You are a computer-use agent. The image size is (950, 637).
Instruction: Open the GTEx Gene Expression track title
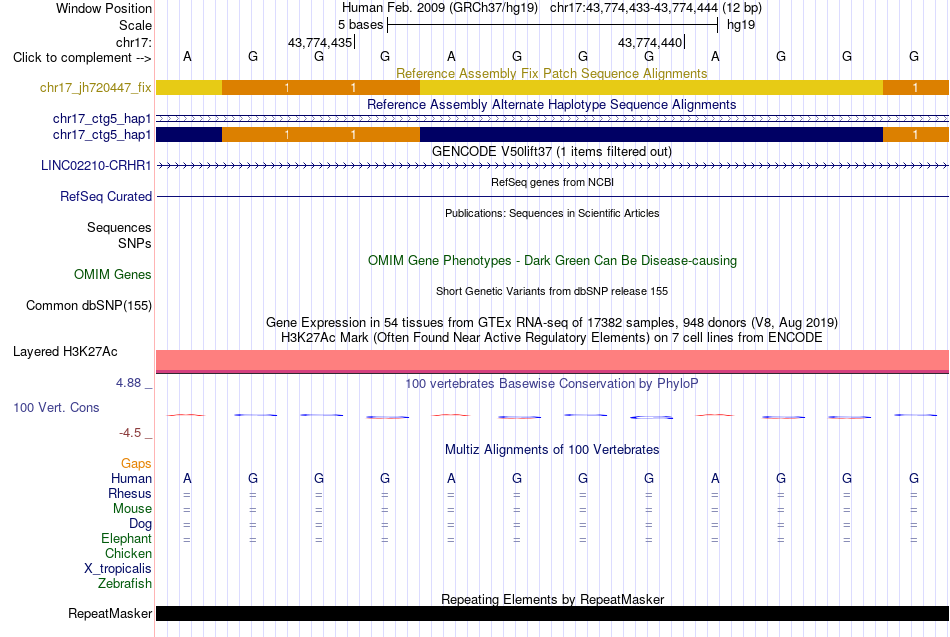(552, 322)
